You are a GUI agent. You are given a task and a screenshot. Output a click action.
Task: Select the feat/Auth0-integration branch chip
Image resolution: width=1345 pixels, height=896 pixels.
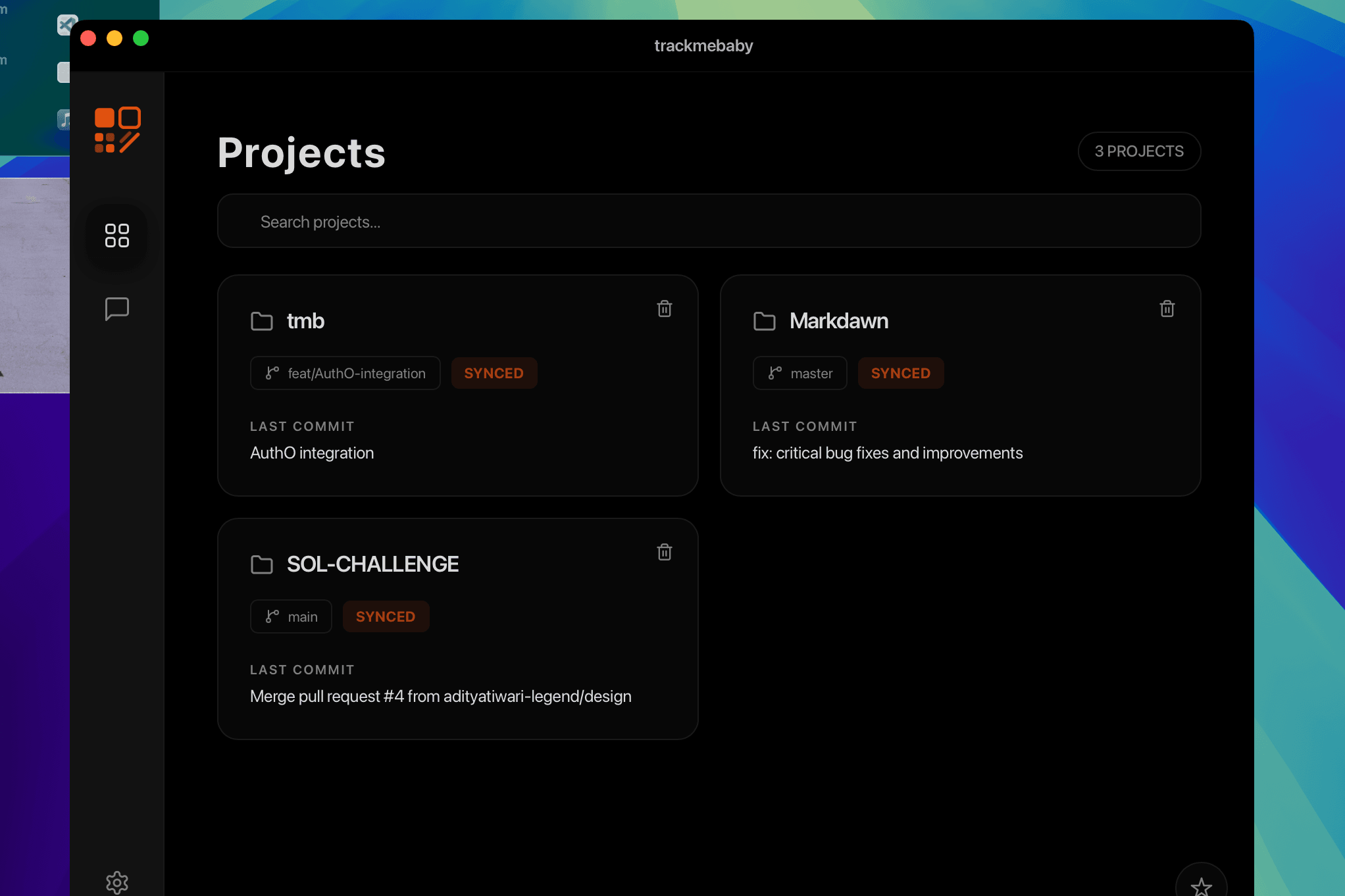[345, 373]
